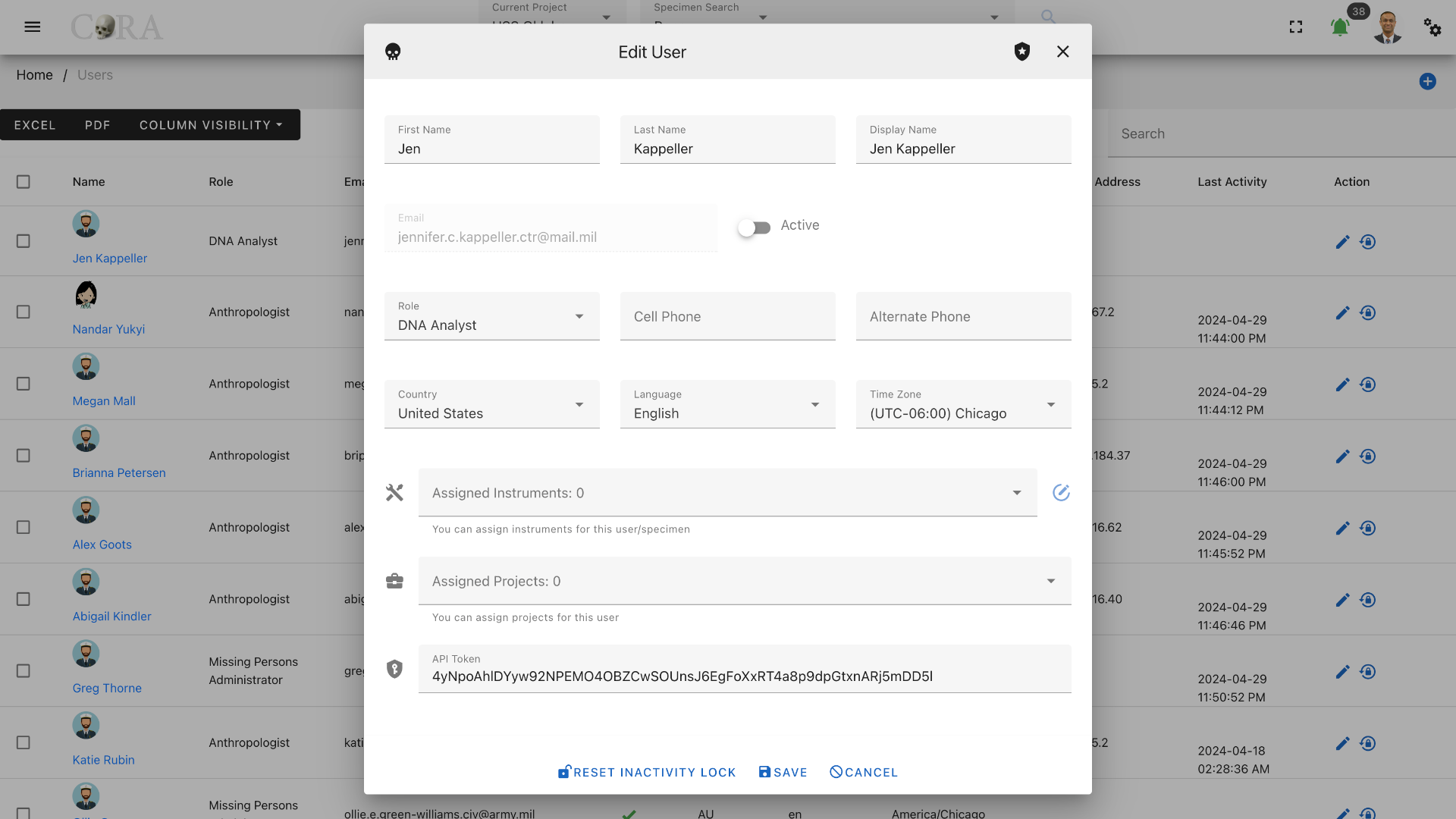Screen dimensions: 1456x819
Task: Click the blue add user plus icon
Action: coord(1427,81)
